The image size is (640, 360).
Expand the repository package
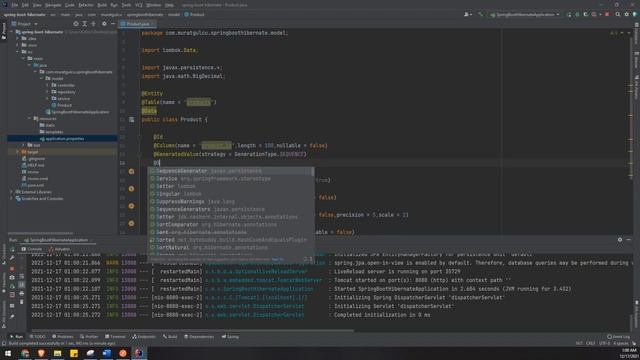(47, 92)
